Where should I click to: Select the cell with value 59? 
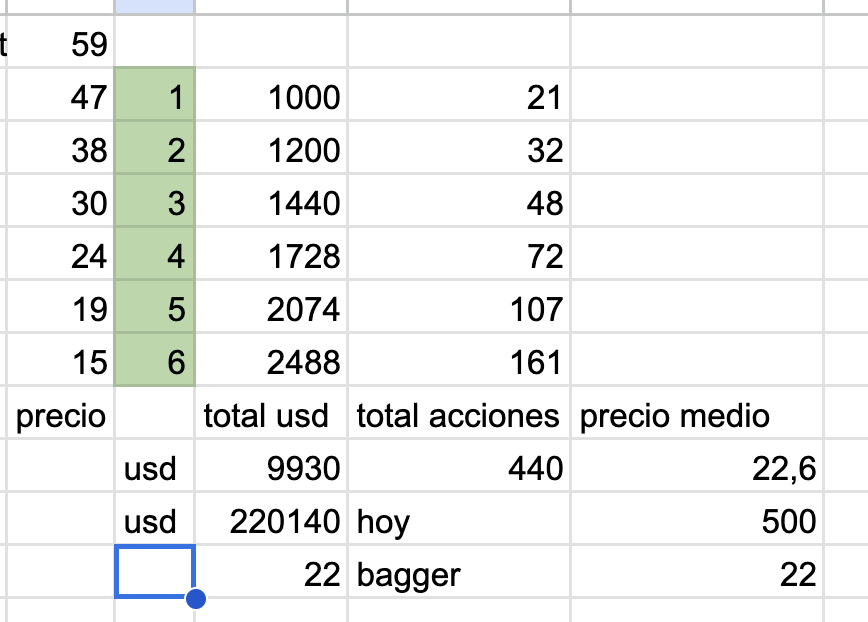point(60,45)
